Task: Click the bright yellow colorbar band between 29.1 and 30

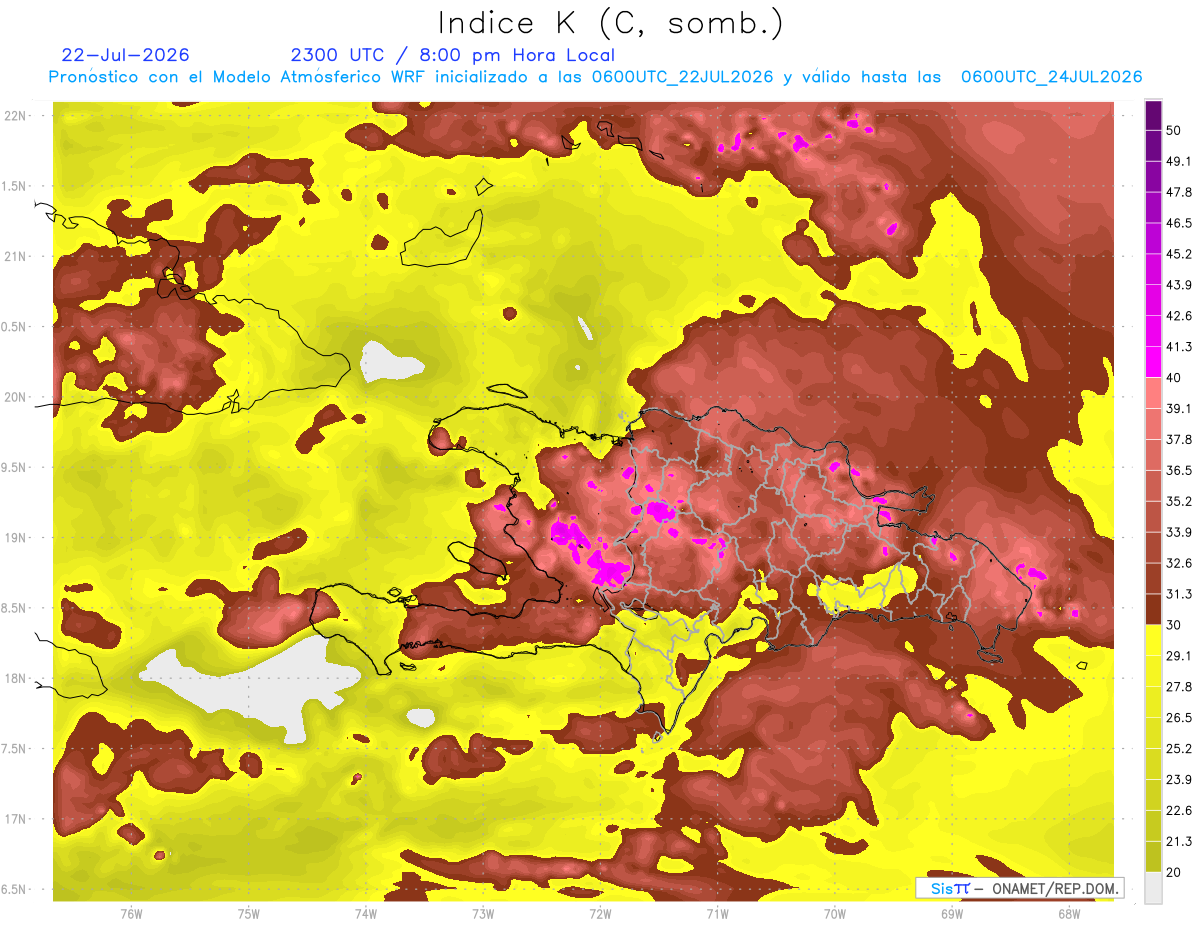Action: (x=1153, y=640)
